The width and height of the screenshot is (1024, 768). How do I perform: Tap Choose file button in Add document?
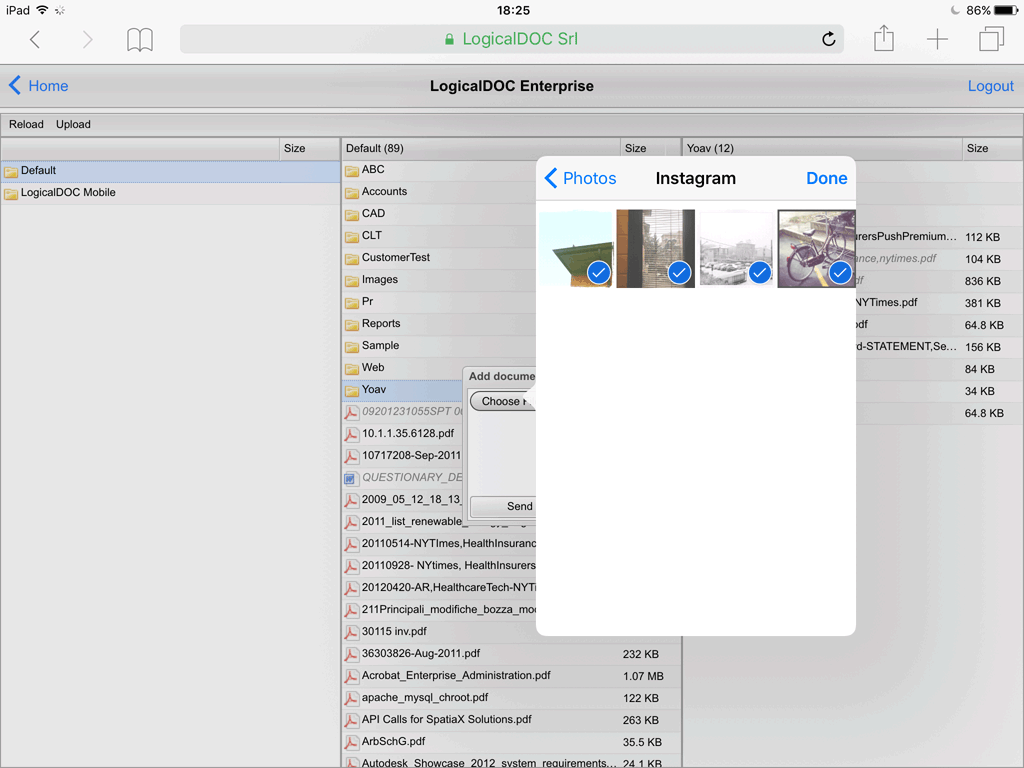click(x=503, y=401)
